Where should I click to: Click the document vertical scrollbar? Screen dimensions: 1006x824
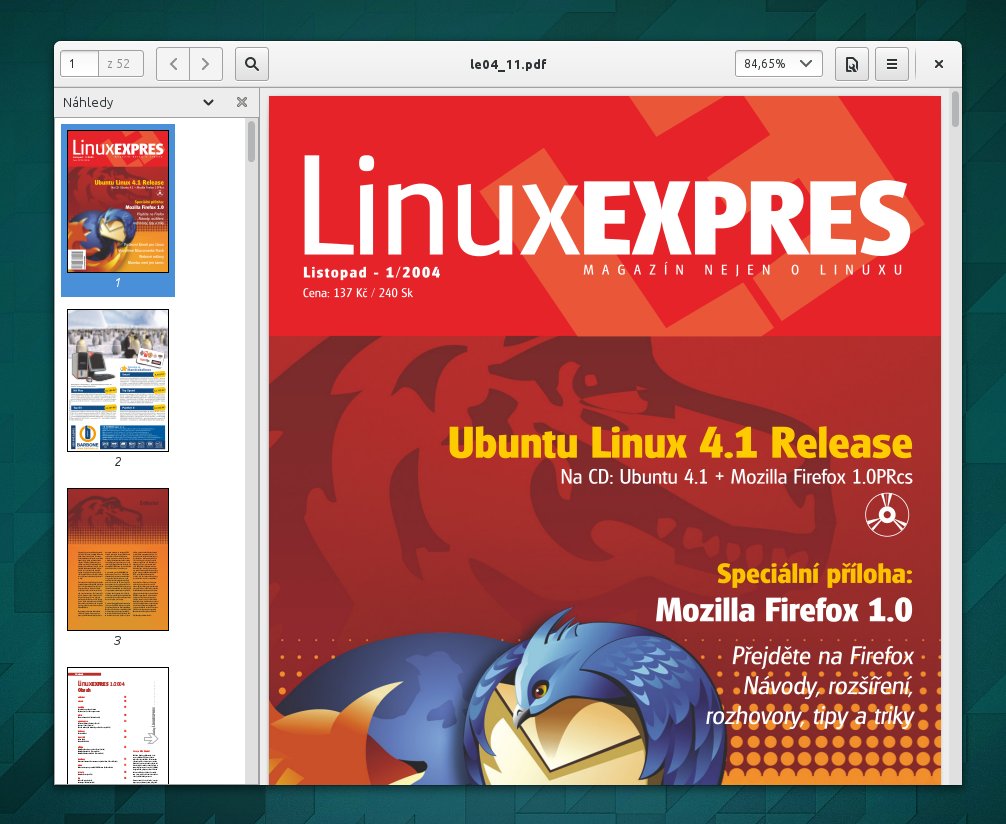click(x=955, y=109)
